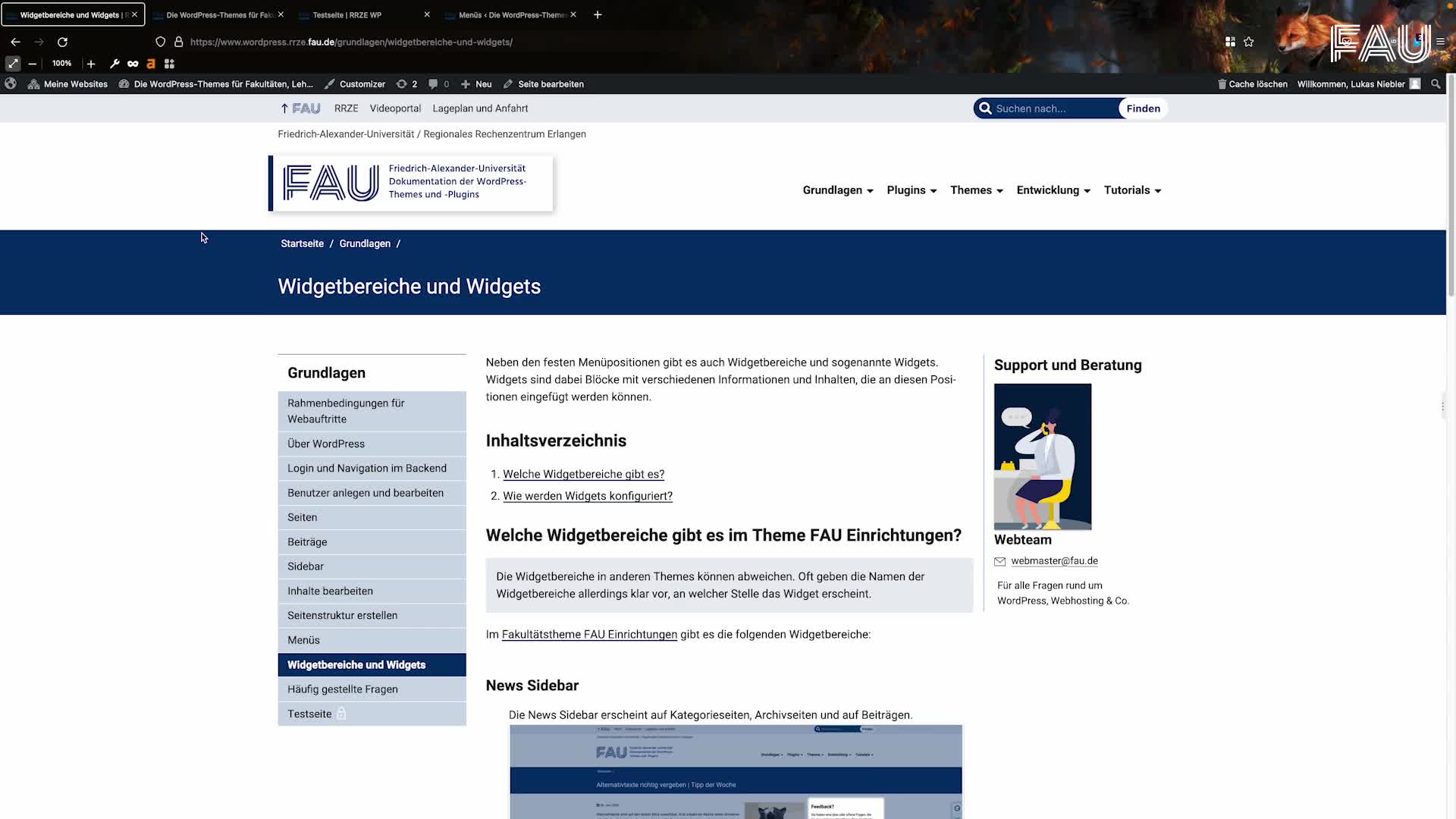
Task: Follow the Fakultätstheme FAU Einrichtungen link
Action: [589, 635]
